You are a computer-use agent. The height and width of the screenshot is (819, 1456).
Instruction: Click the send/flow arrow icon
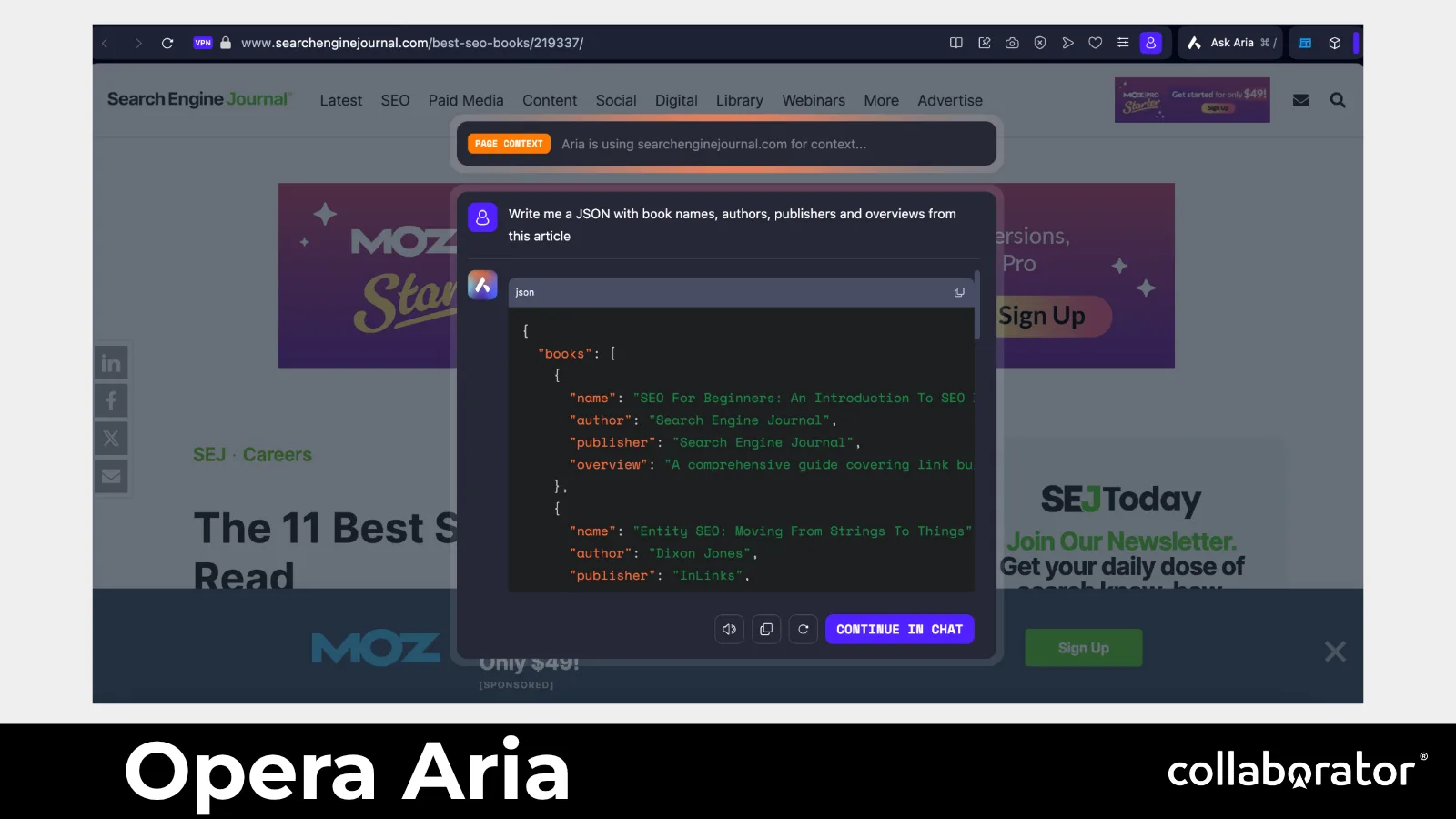(x=1068, y=43)
